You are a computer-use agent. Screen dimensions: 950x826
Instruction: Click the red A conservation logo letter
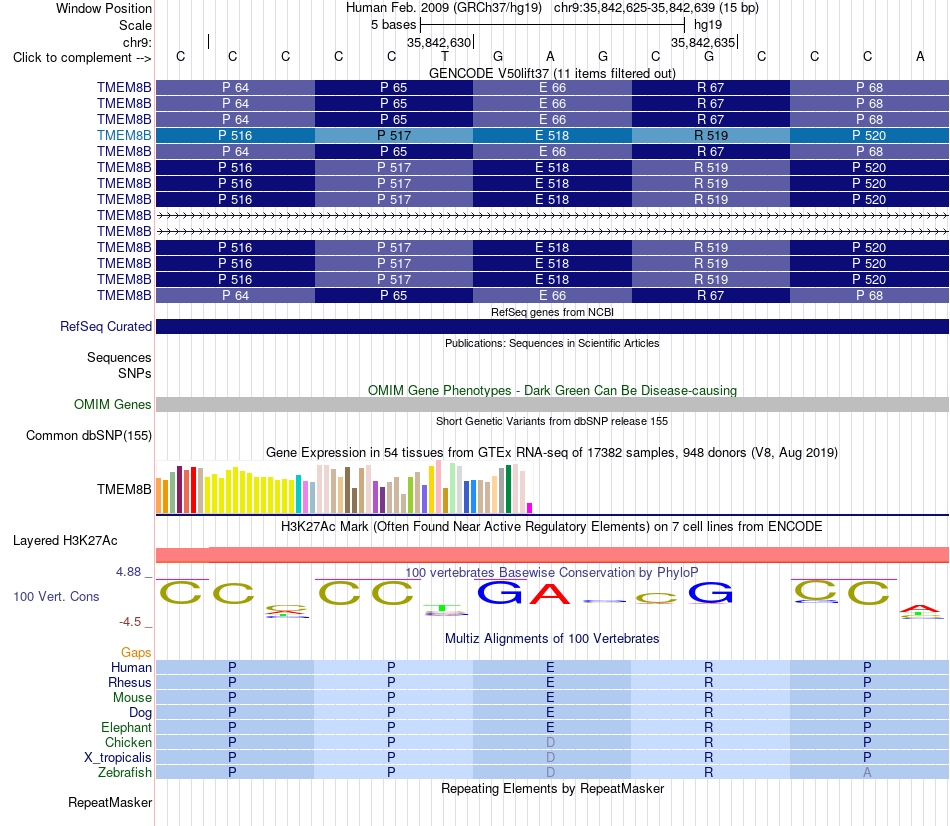point(550,594)
